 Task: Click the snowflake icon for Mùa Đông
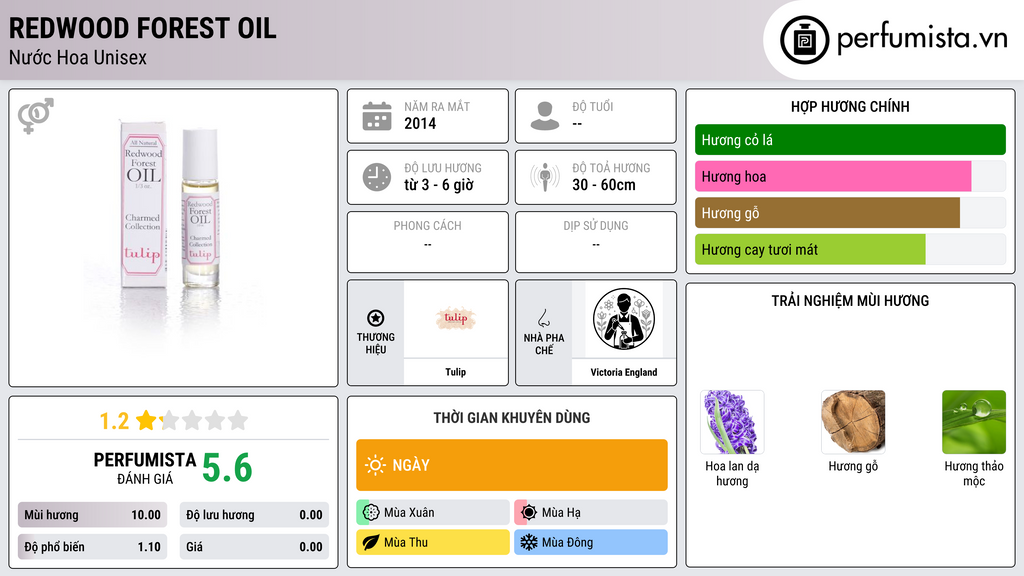click(x=529, y=542)
